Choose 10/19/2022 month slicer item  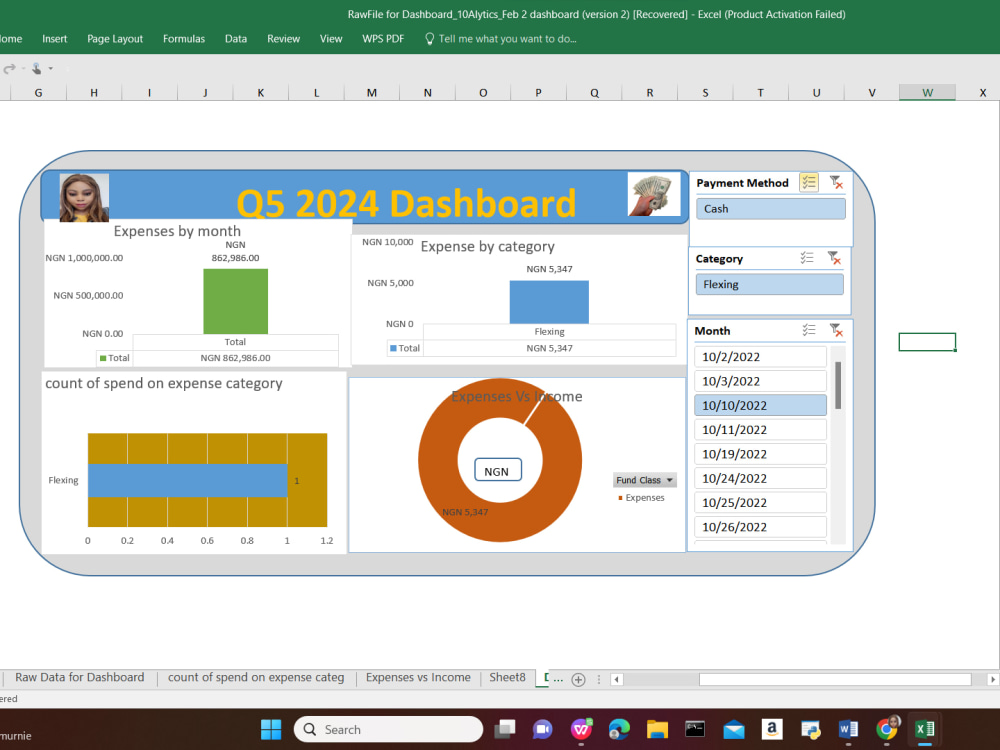pyautogui.click(x=760, y=453)
